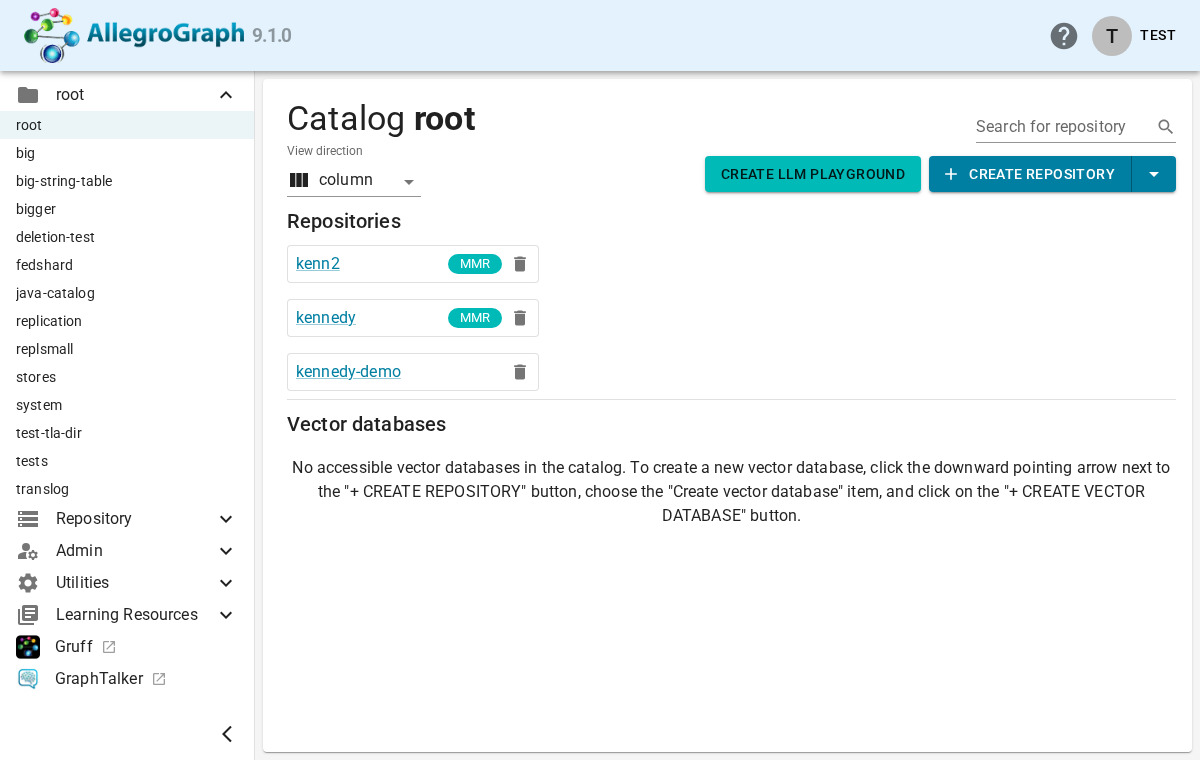
Task: Delete the kennedy-demo repository via trash icon
Action: click(520, 372)
